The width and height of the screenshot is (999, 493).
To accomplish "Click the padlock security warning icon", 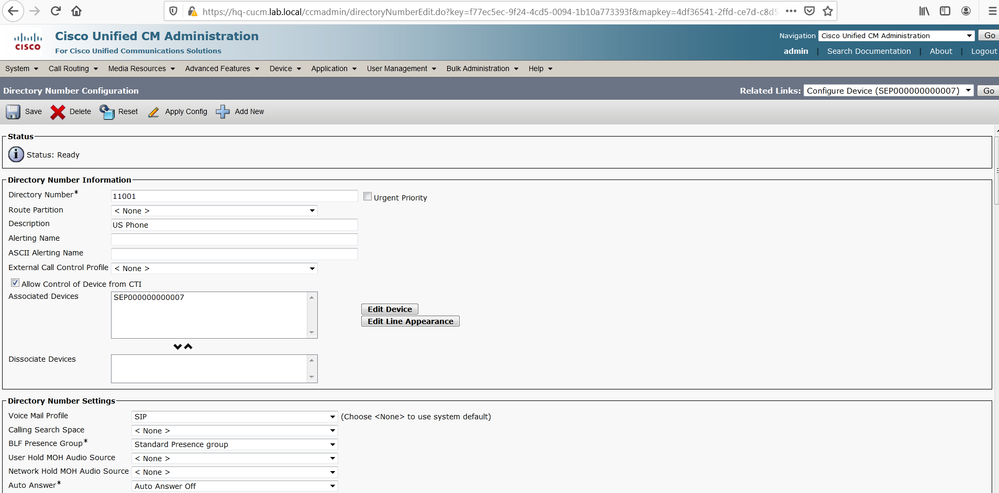I will click(x=192, y=11).
